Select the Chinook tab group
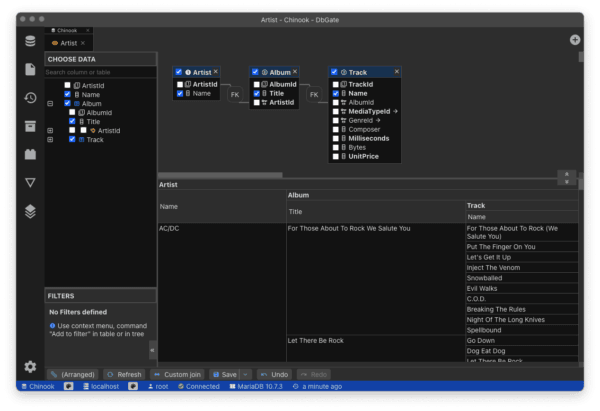This screenshot has height=411, width=600. pos(67,30)
